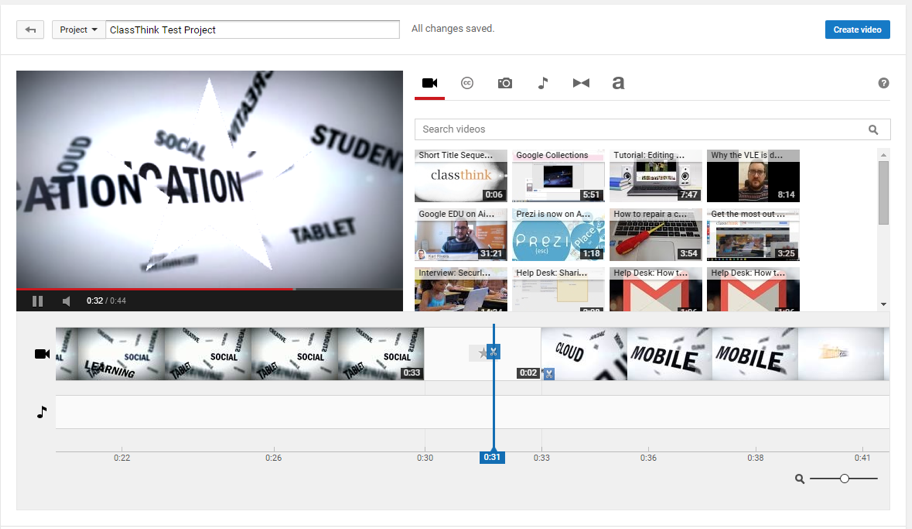Mute the preview volume speaker
This screenshot has height=529, width=912.
point(66,301)
